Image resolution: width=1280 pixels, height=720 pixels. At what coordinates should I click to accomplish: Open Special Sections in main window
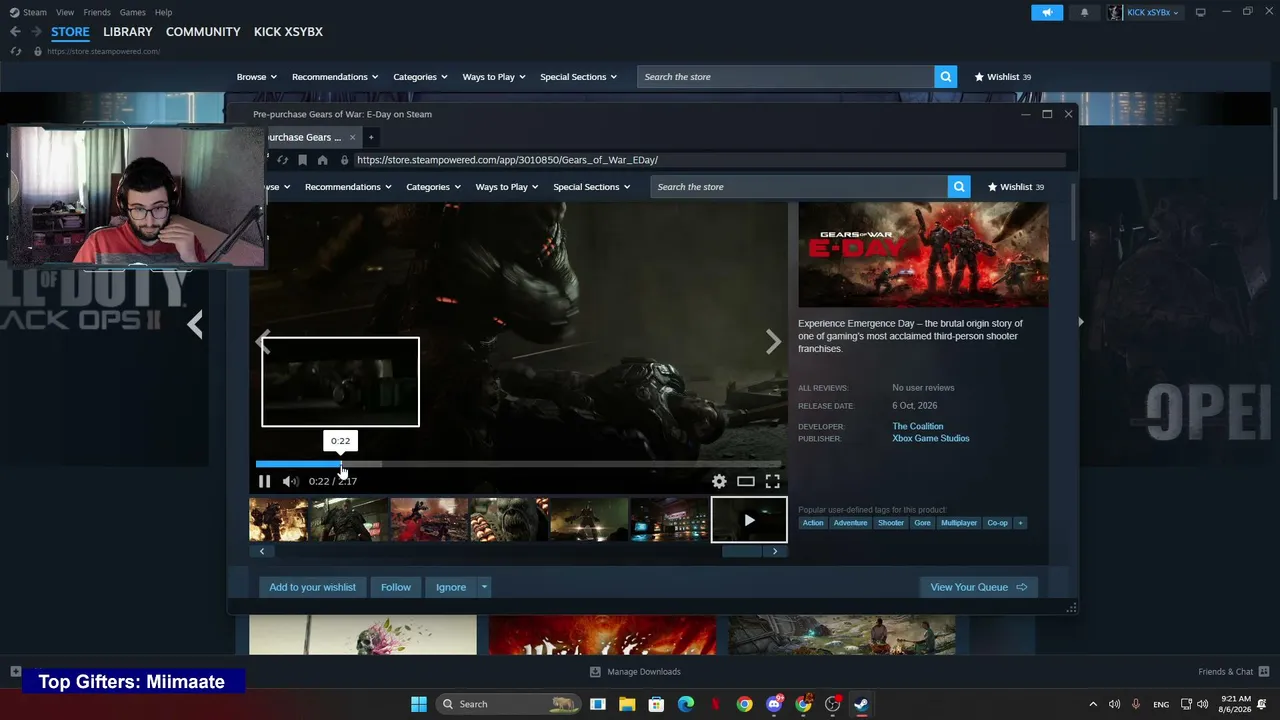coord(579,77)
